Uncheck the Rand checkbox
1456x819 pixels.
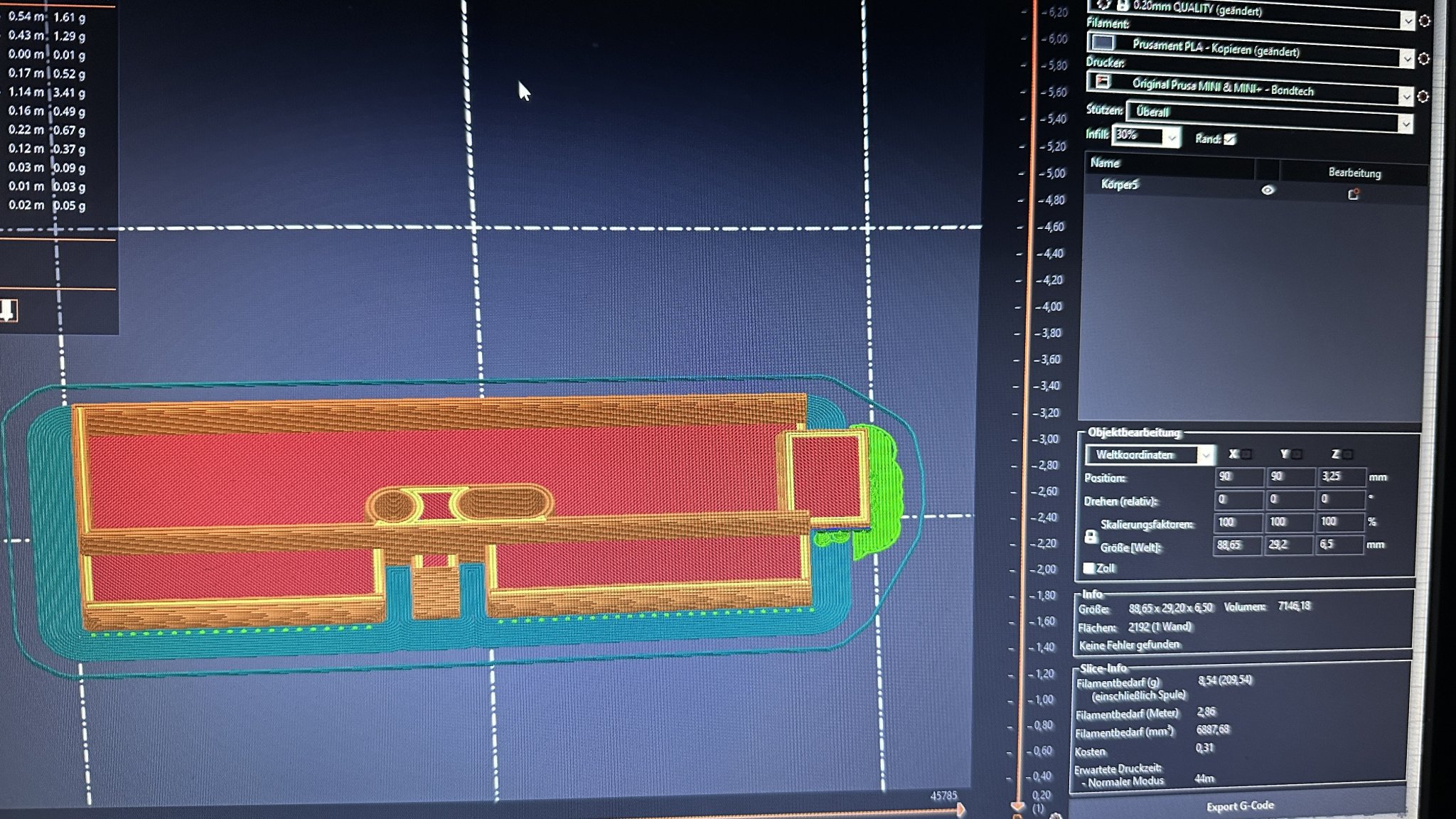(x=1230, y=139)
